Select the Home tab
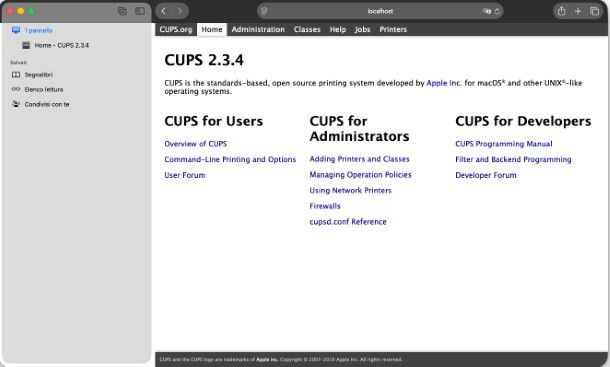The height and width of the screenshot is (367, 610). coord(212,29)
